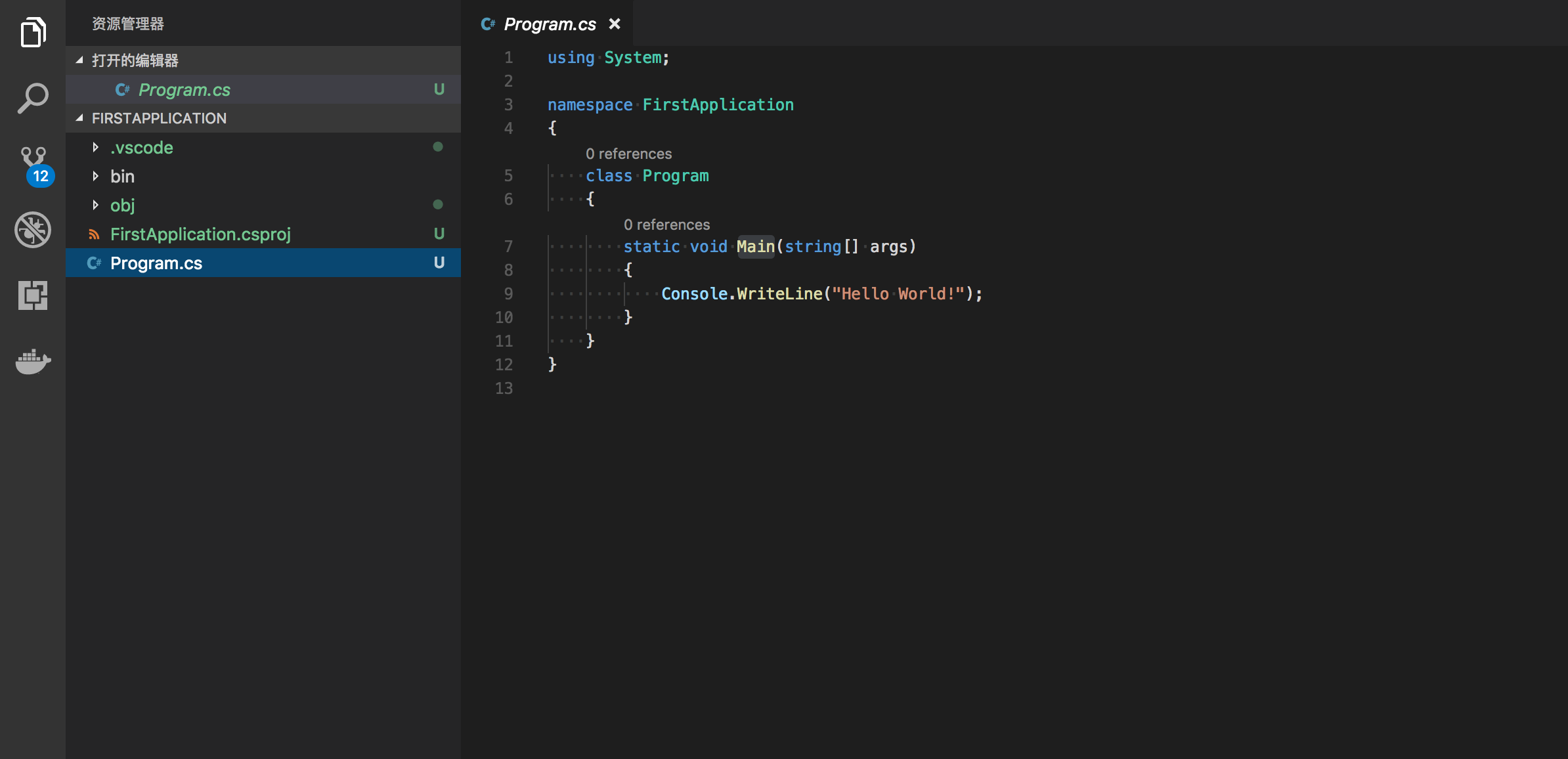Expand the bin folder arrow
This screenshot has height=759, width=1568.
tap(96, 176)
